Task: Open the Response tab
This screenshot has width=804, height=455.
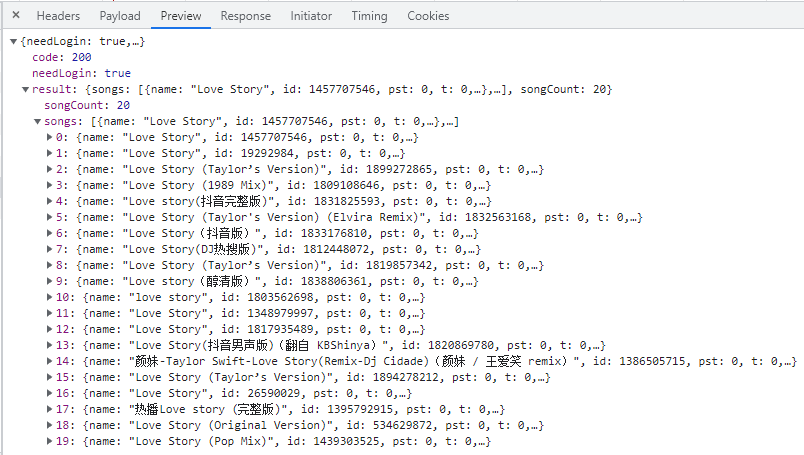Action: (245, 16)
